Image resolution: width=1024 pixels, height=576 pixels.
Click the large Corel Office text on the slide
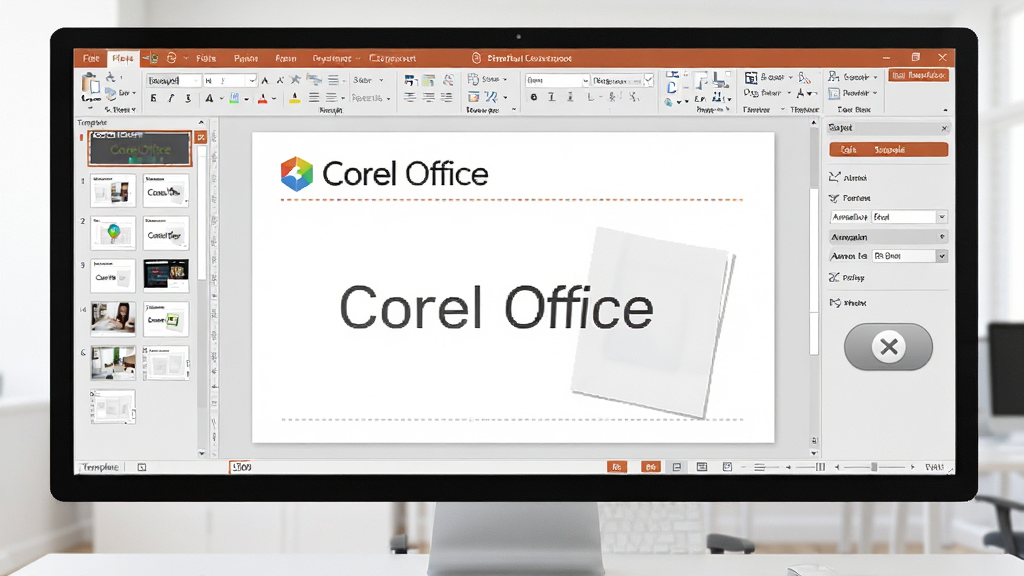point(496,307)
